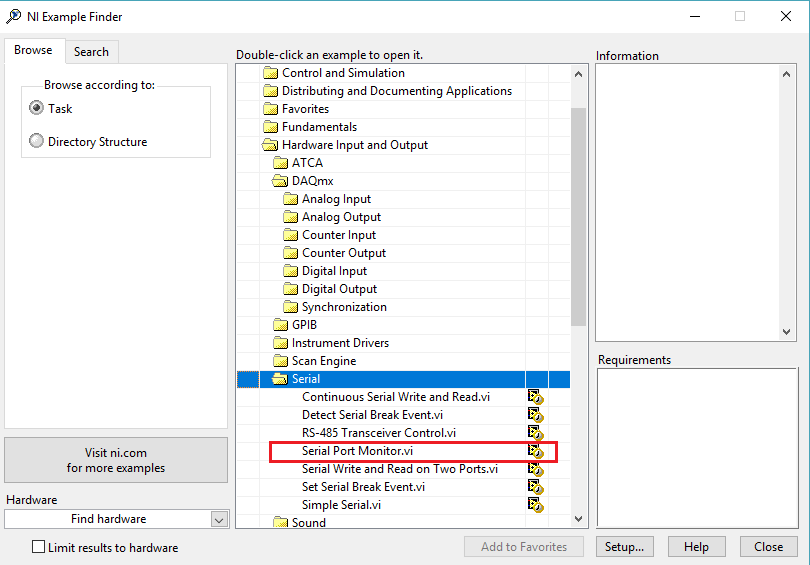Viewport: 810px width, 565px height.
Task: Click the VI icon beside Serial Port Monitor.vi
Action: tap(535, 451)
